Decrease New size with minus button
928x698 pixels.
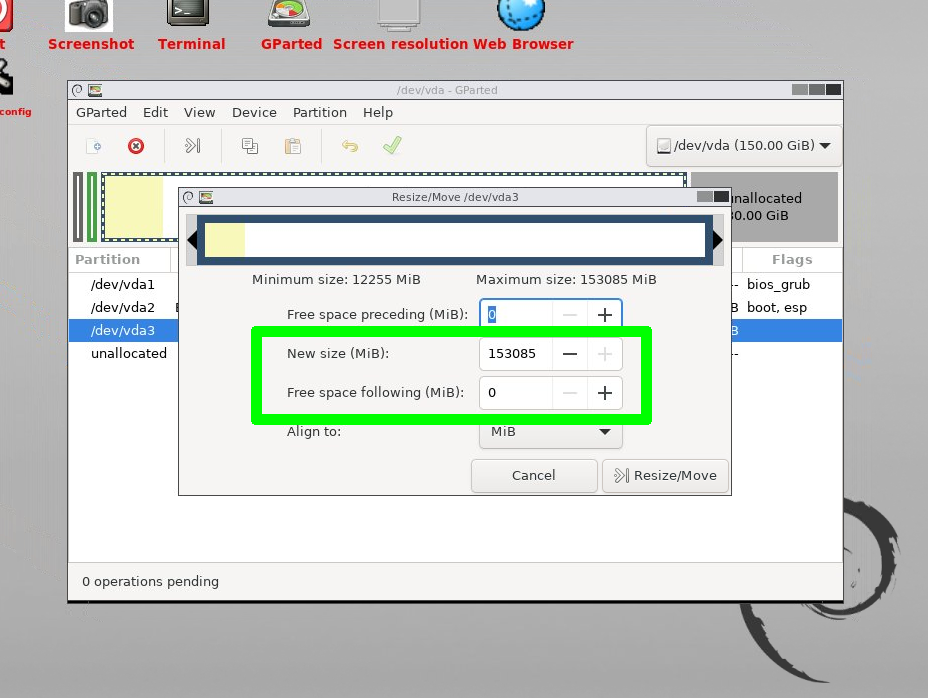(x=570, y=354)
